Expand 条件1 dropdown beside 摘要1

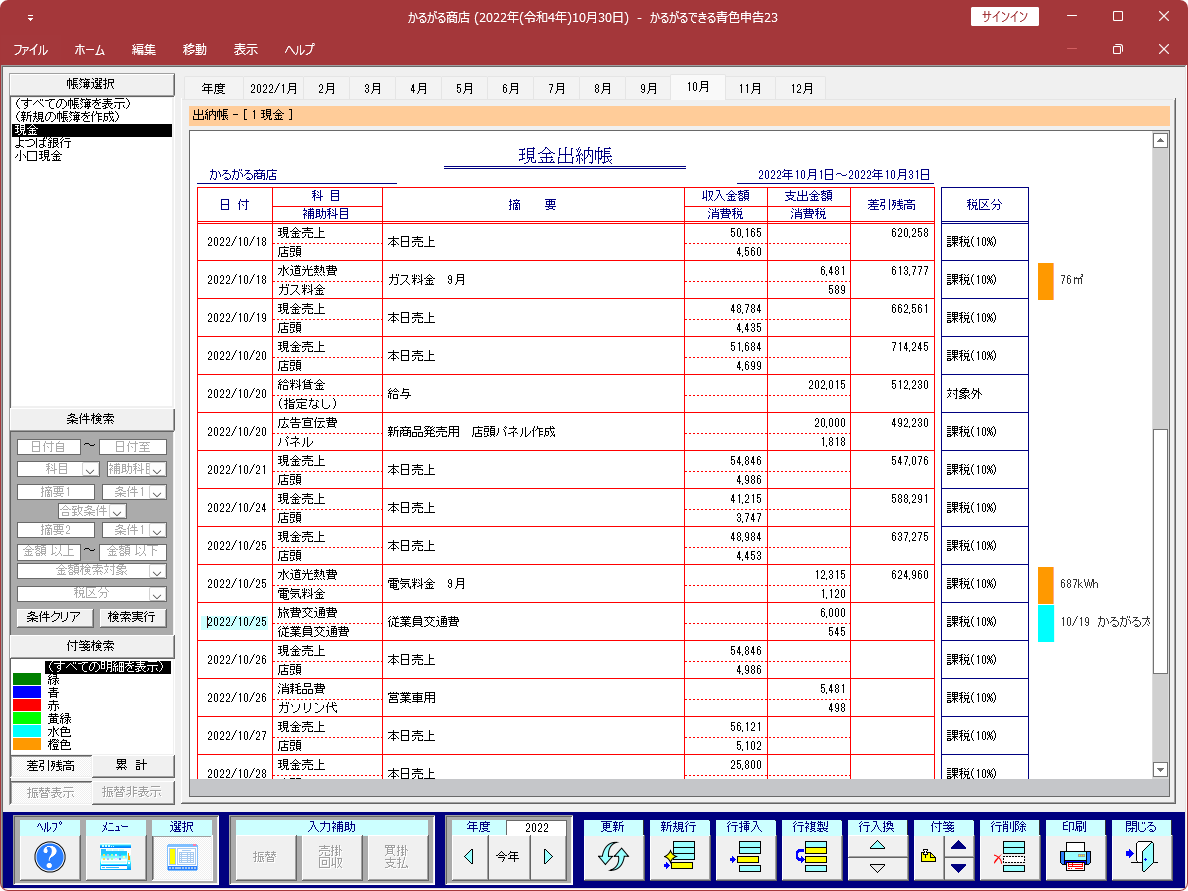pyautogui.click(x=158, y=492)
